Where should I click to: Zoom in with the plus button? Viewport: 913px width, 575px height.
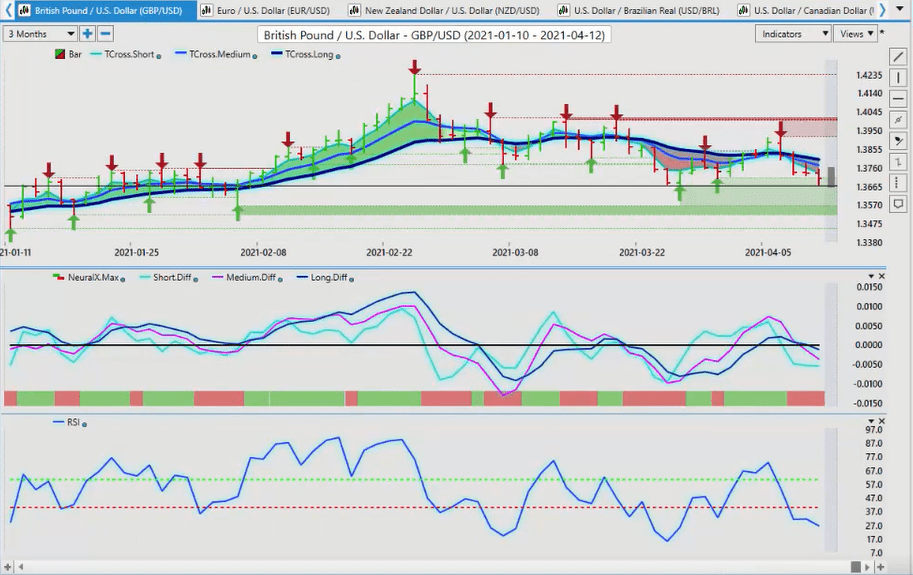87,34
